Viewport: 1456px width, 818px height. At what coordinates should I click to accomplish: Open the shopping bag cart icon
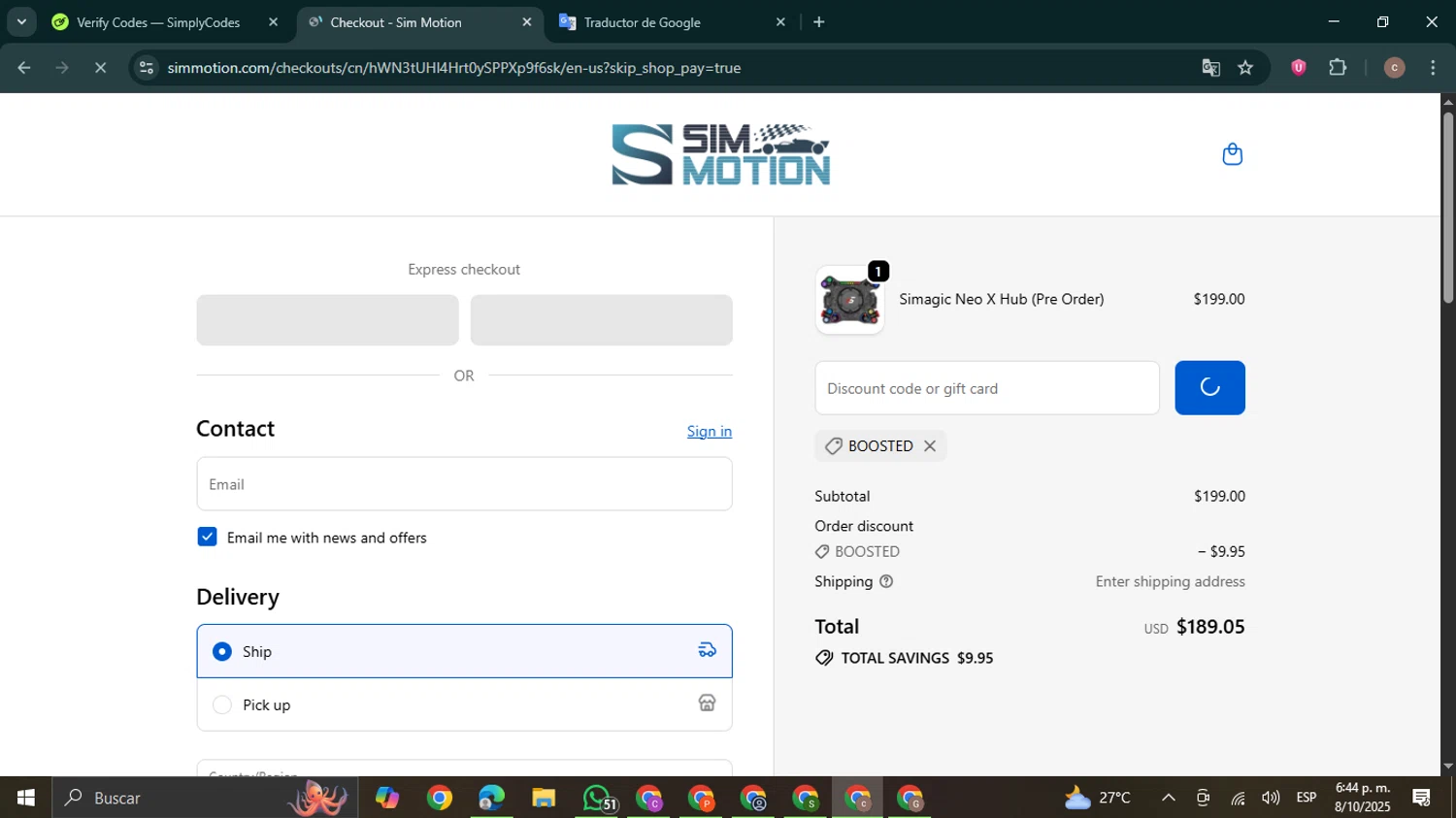point(1232,154)
